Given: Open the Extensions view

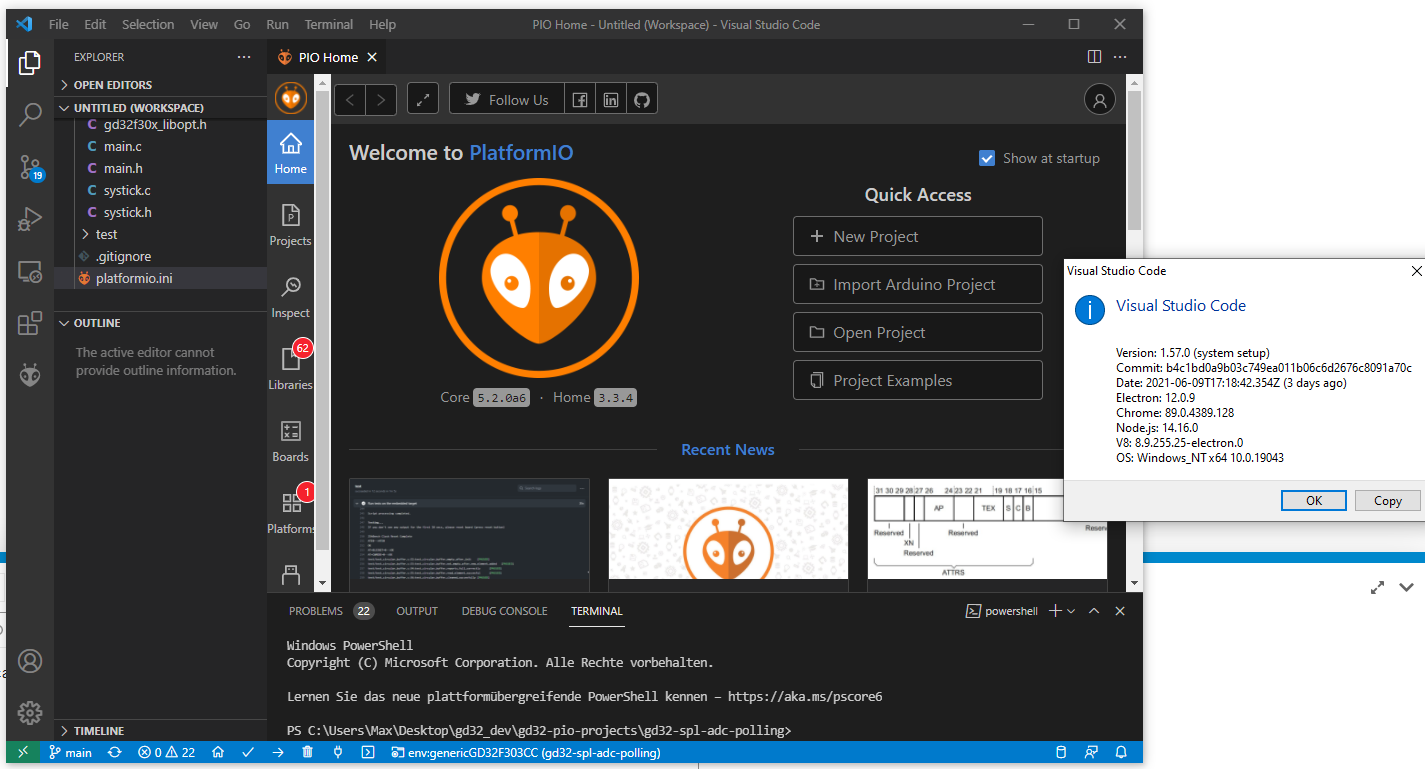Looking at the screenshot, I should [30, 324].
